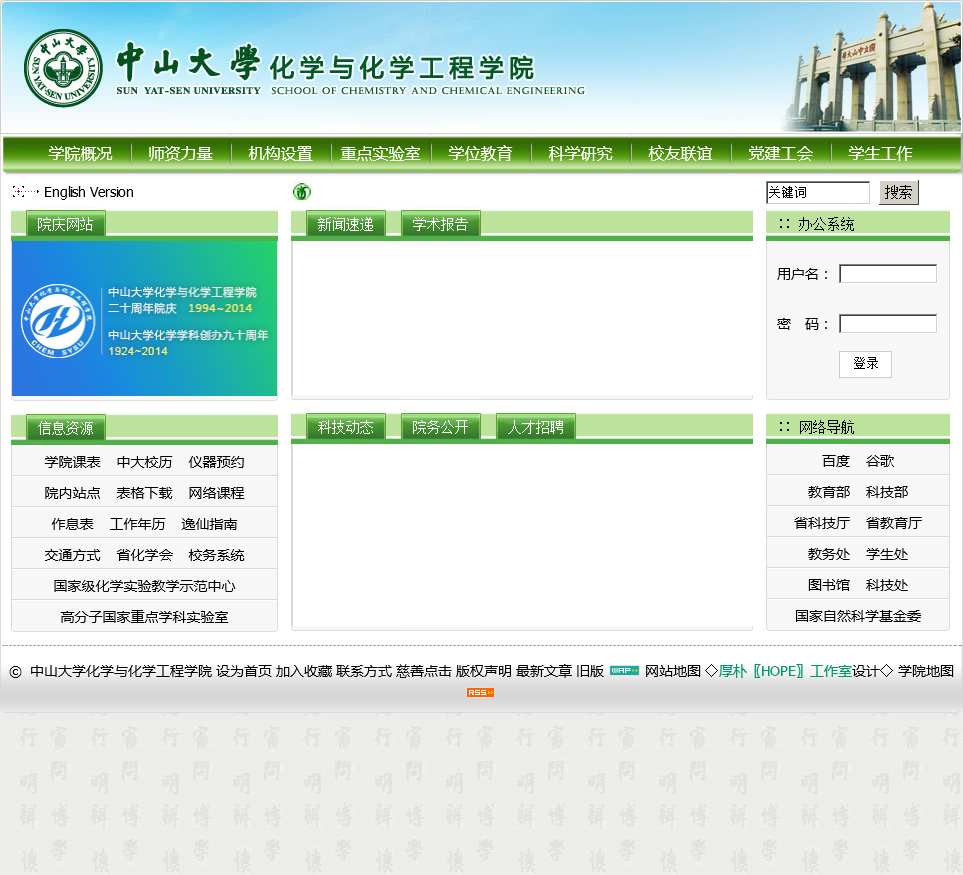Click 设为首页 in the footer
The width and height of the screenshot is (963, 875).
[x=244, y=671]
